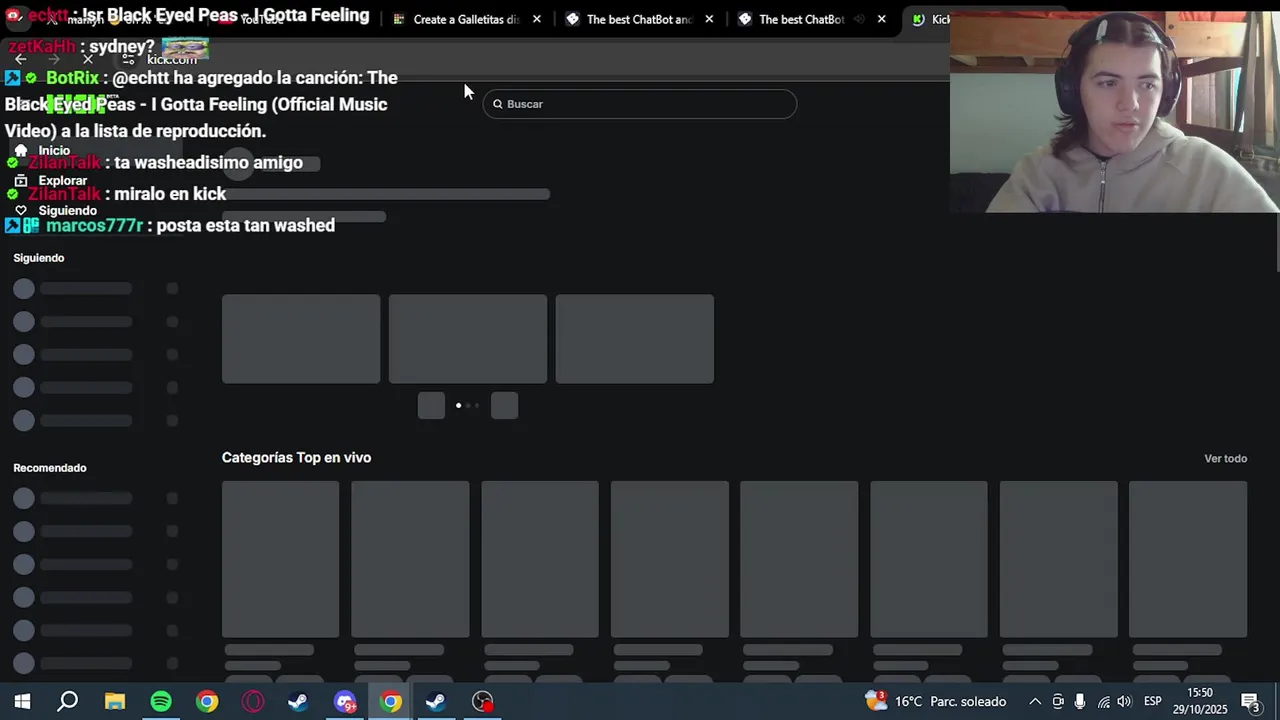The image size is (1280, 720).
Task: Show hidden system tray icons
Action: pos(1035,701)
